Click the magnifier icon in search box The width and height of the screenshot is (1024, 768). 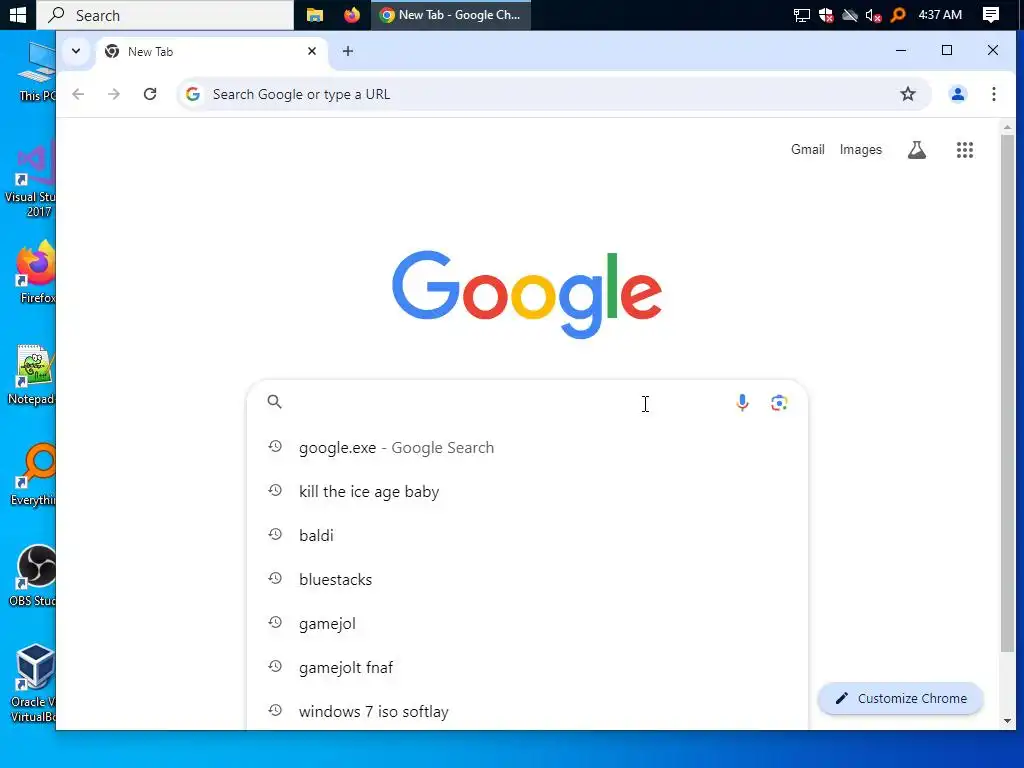[274, 402]
